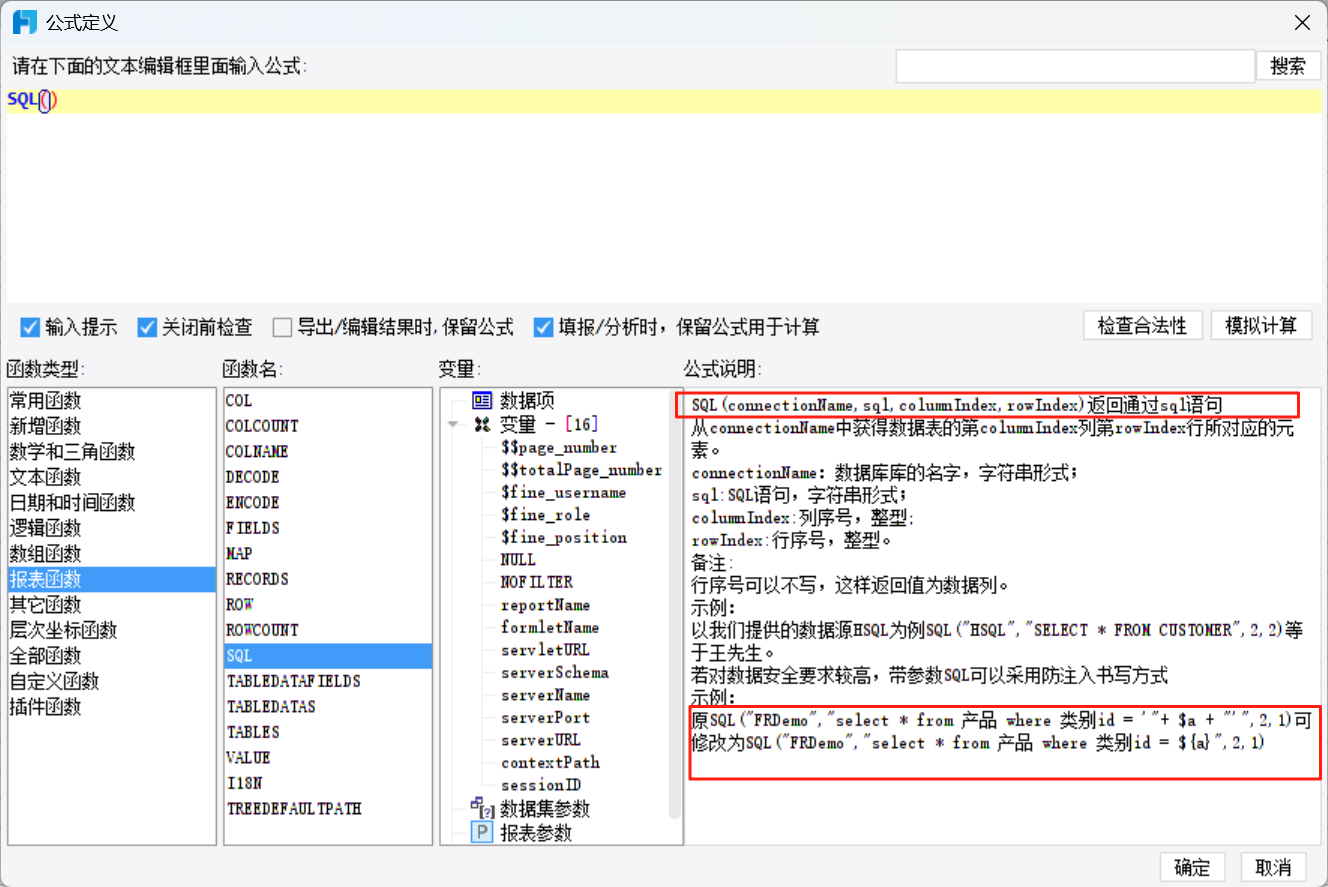Select servletURL variable
The image size is (1328, 887).
pyautogui.click(x=545, y=650)
